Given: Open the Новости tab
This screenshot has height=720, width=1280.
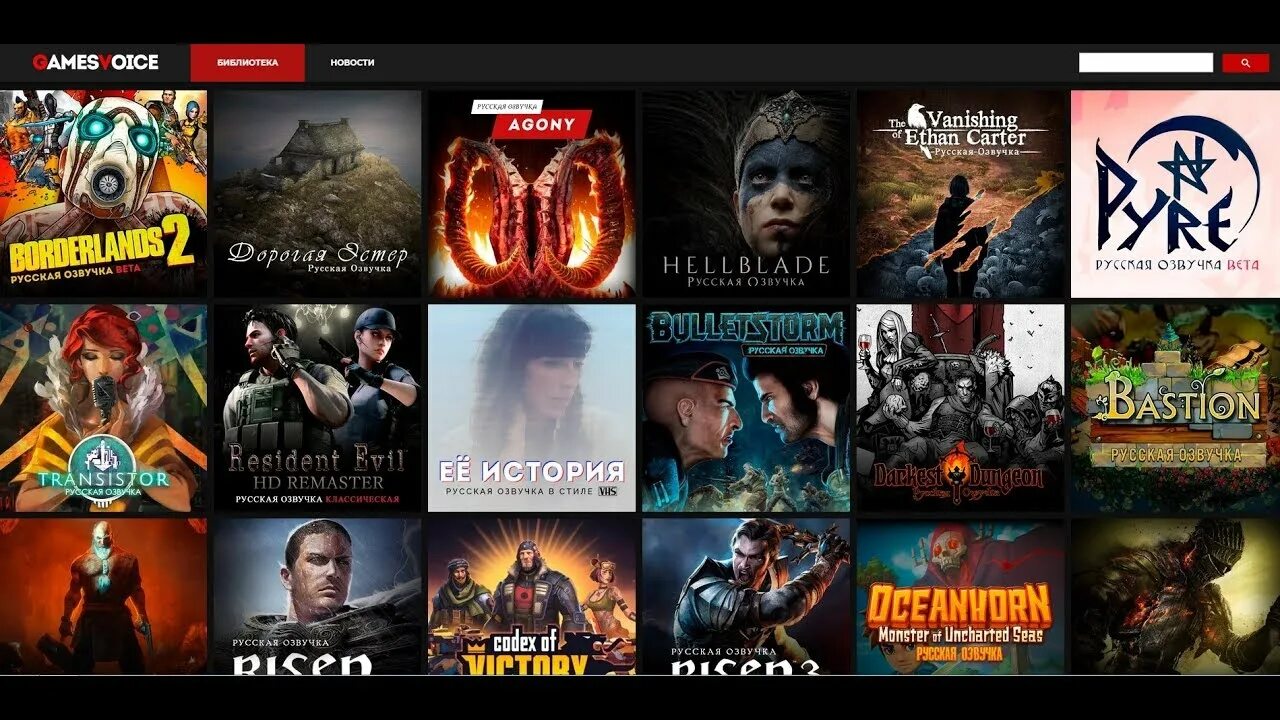Looking at the screenshot, I should 352,62.
